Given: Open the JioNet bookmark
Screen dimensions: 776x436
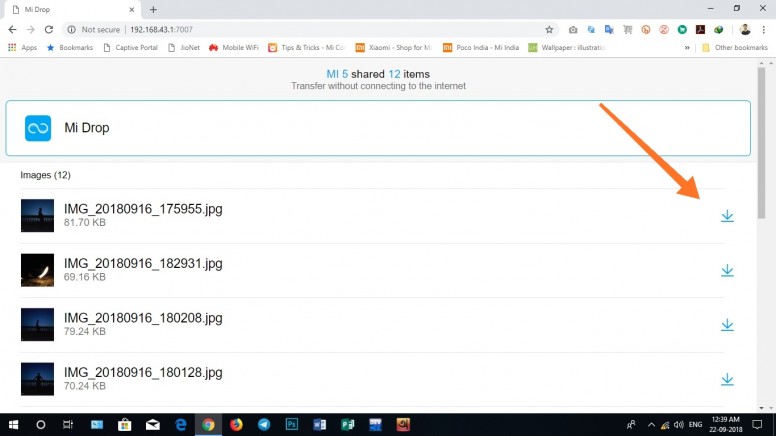Looking at the screenshot, I should (184, 48).
